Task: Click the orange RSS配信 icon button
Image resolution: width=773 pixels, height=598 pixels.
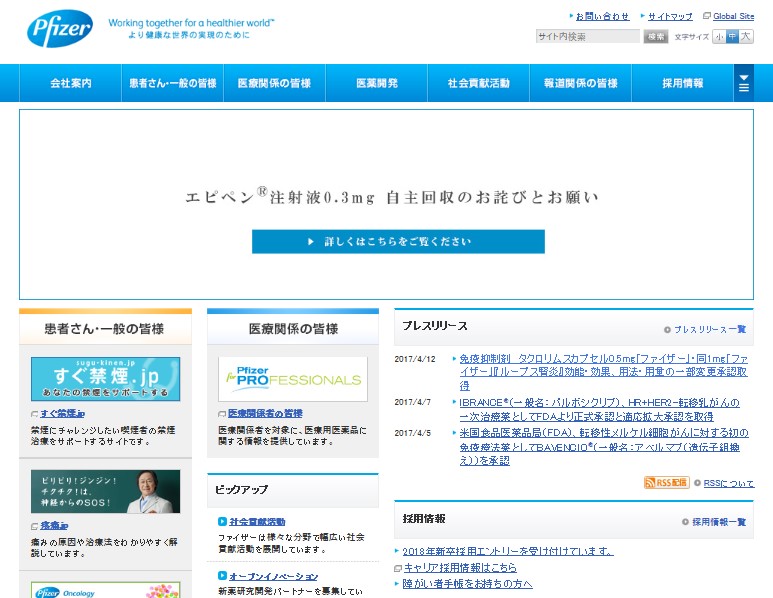Action: coord(667,483)
